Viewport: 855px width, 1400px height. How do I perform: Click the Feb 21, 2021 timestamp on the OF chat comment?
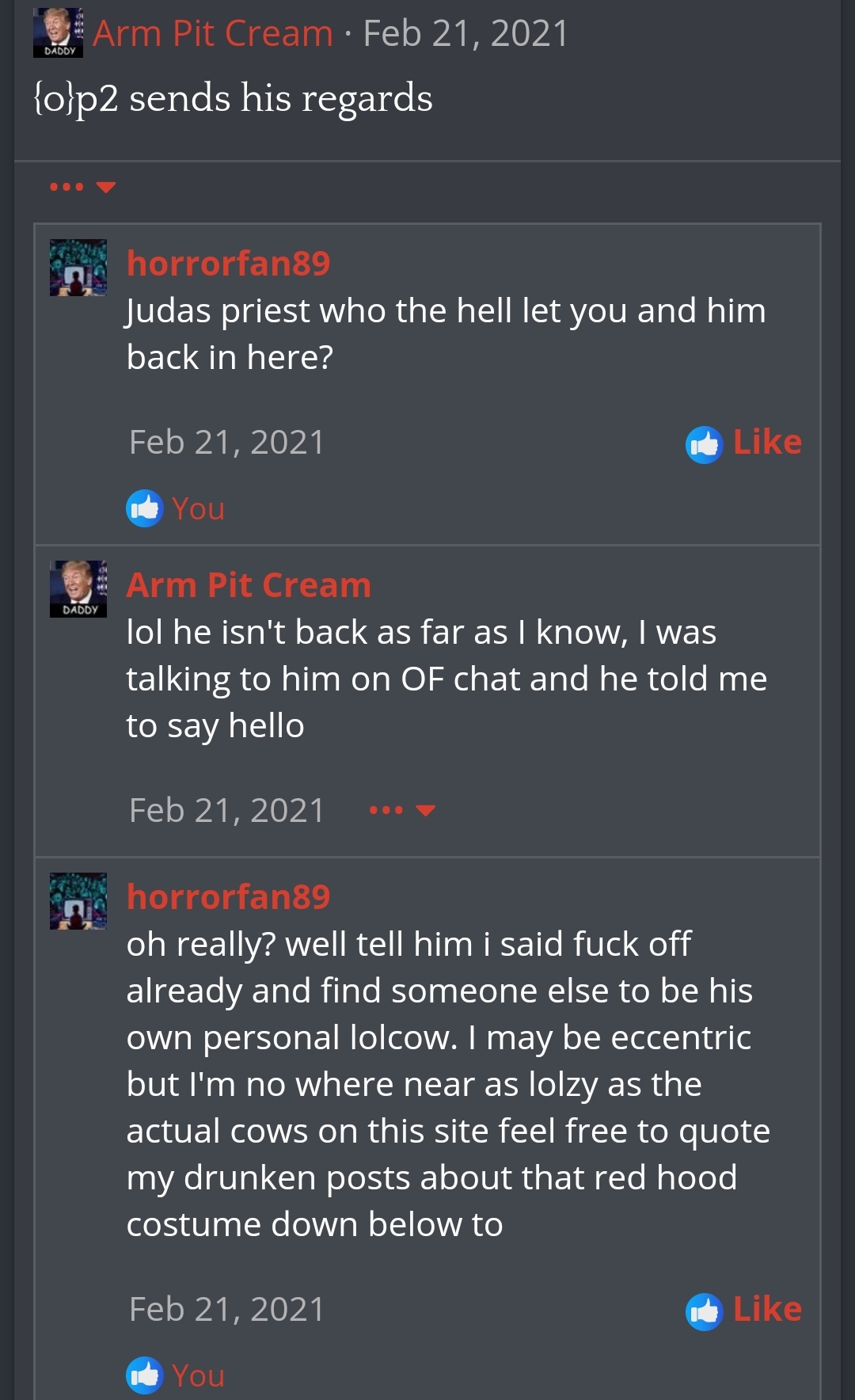coord(226,810)
